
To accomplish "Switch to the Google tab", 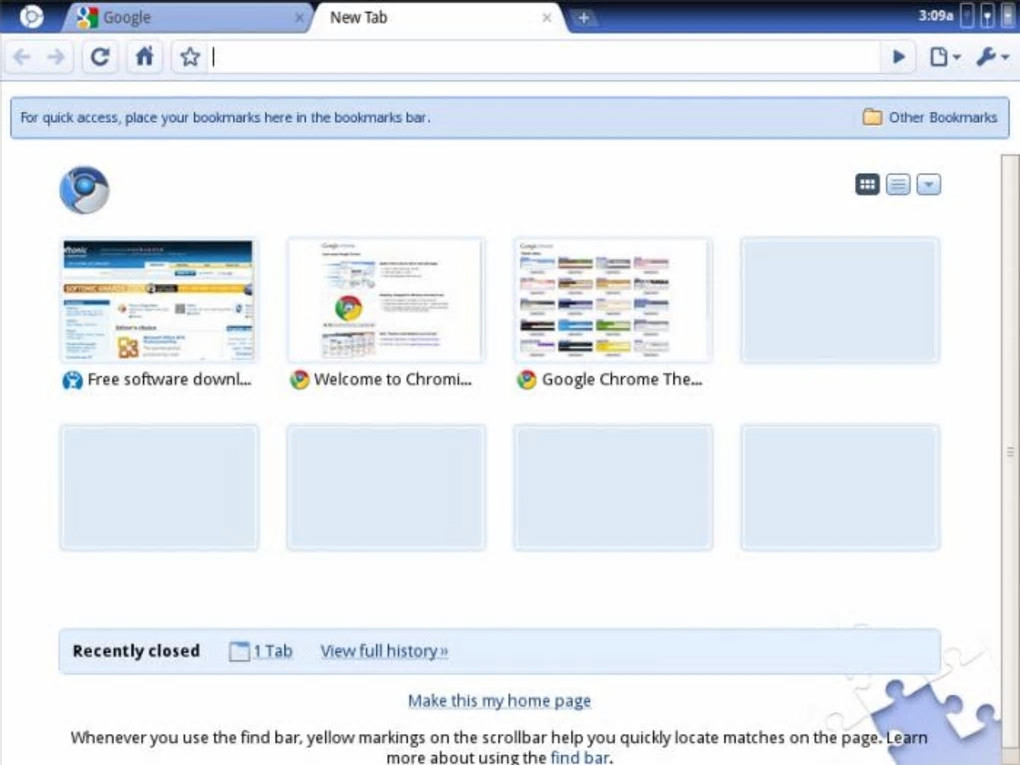I will 189,18.
